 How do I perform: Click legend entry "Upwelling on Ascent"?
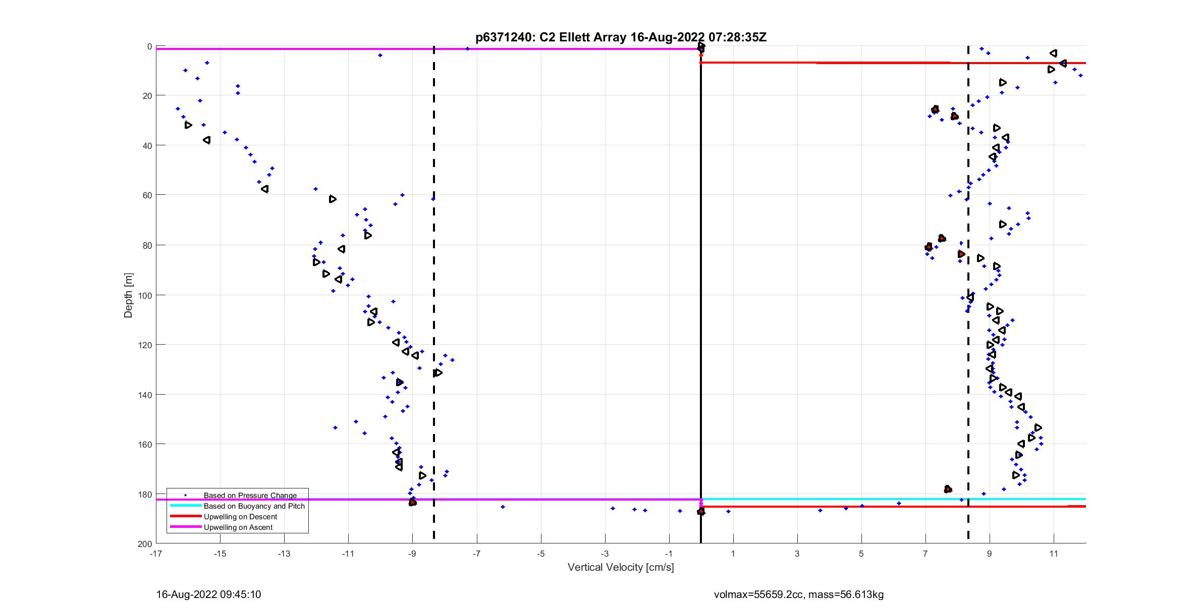pyautogui.click(x=239, y=526)
